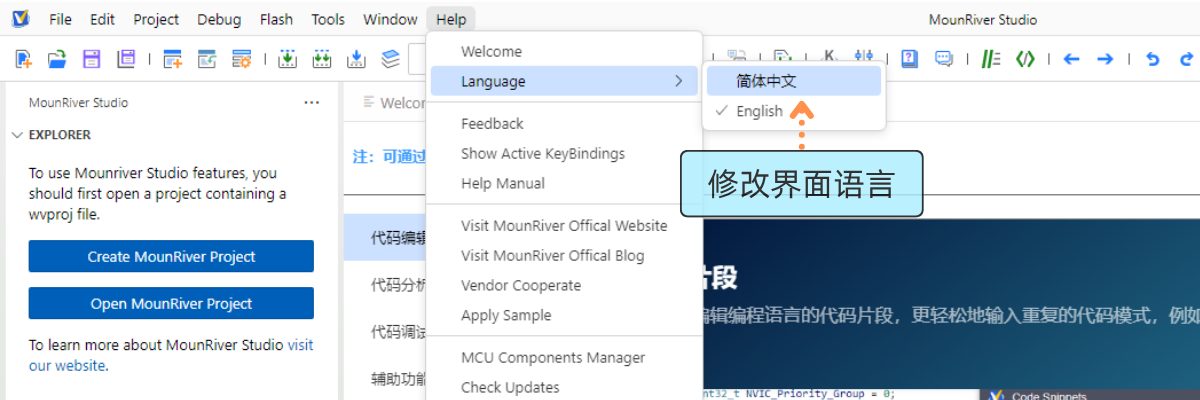The image size is (1200, 400).
Task: Click the stacked layers toolbar icon
Action: (390, 59)
